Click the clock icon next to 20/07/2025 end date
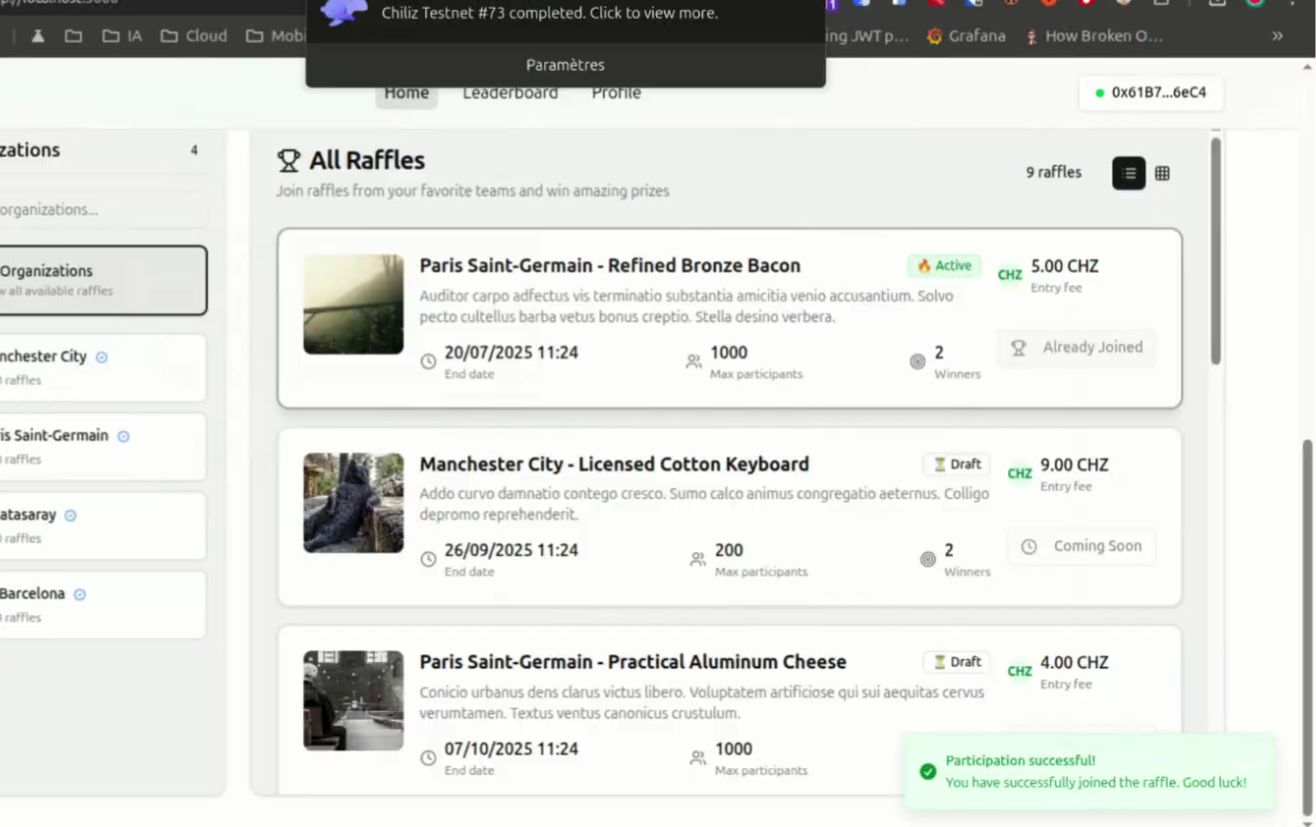1316x827 pixels. click(x=429, y=361)
